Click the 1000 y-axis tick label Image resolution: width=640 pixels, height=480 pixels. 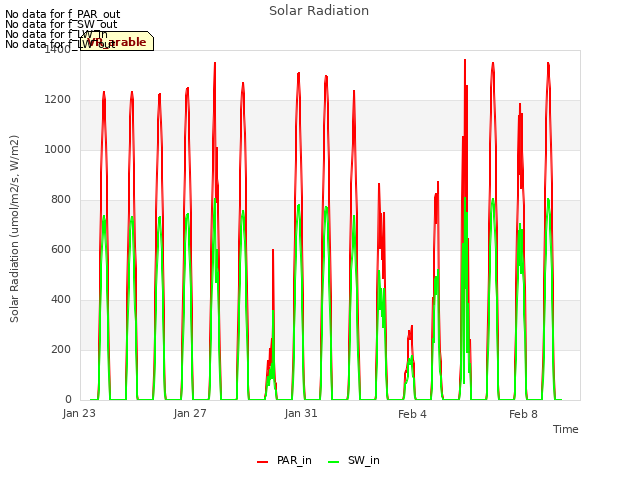click(58, 149)
